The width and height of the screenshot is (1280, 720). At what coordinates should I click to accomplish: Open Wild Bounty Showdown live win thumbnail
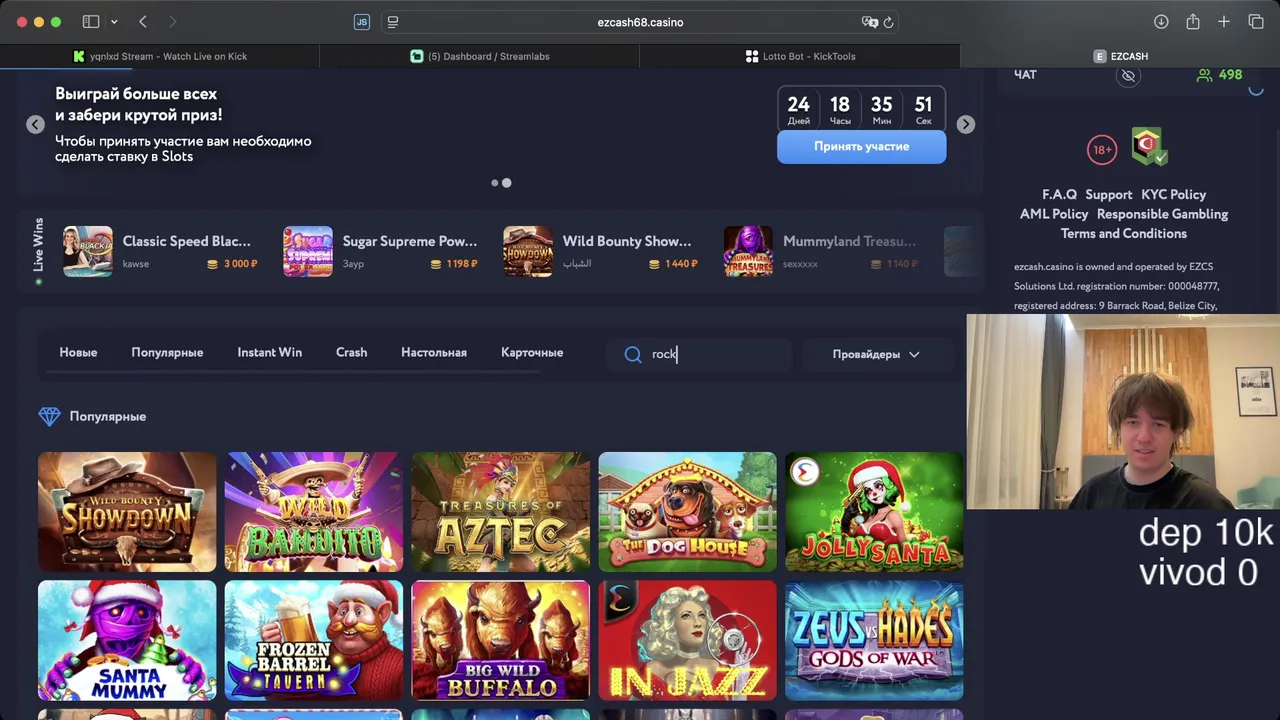528,251
